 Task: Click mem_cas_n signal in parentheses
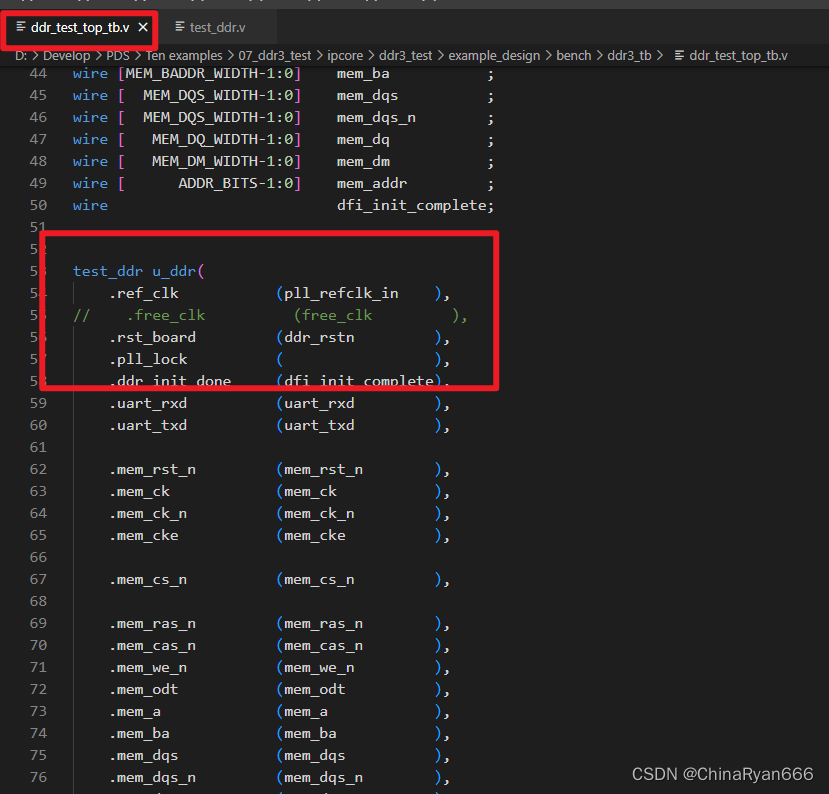323,645
